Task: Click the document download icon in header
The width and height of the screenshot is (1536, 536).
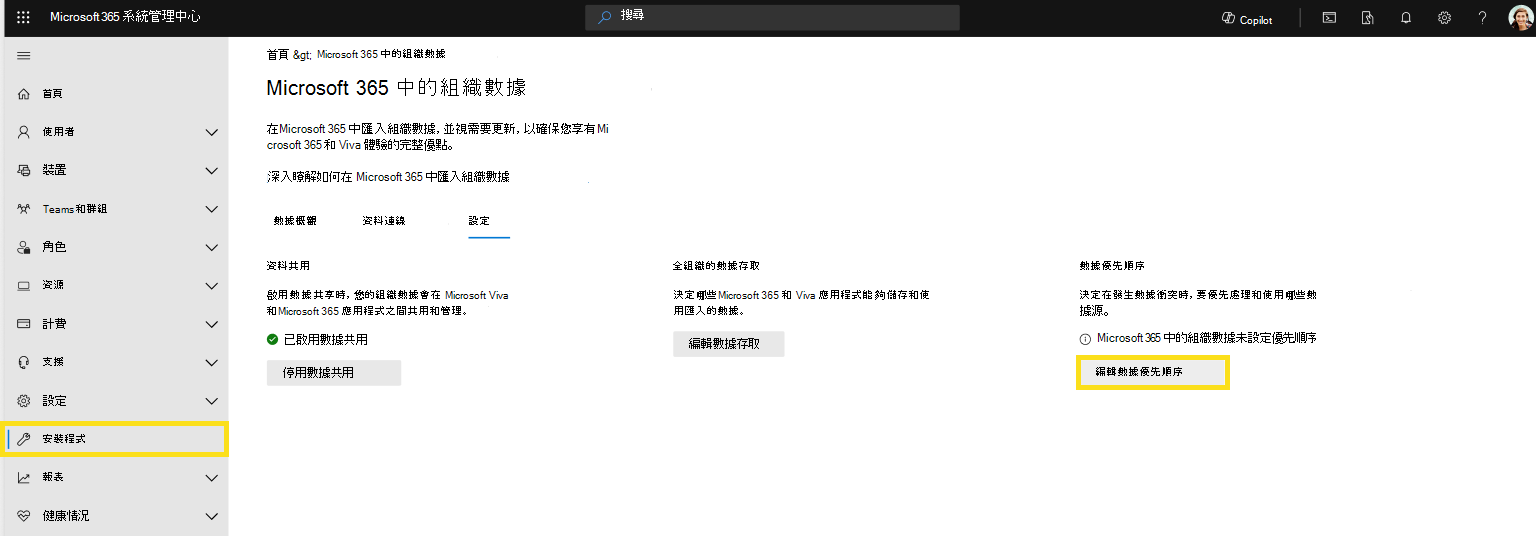Action: click(x=1367, y=18)
